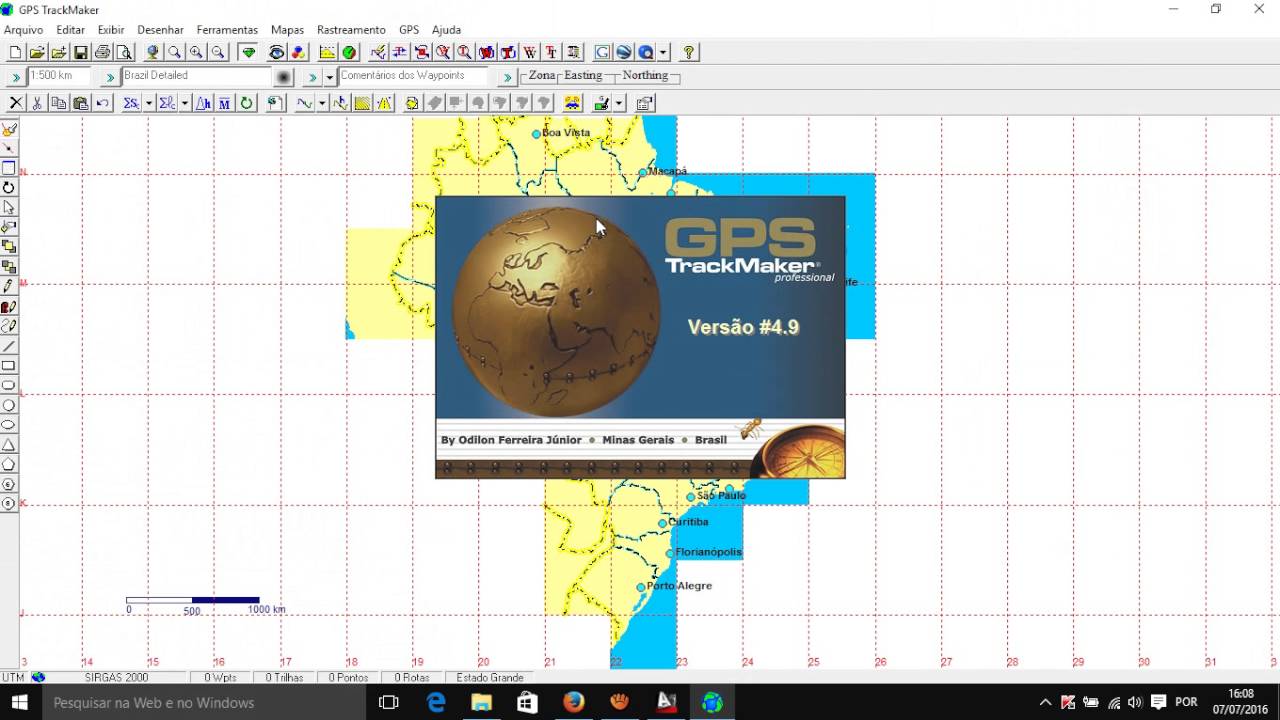This screenshot has width=1280, height=720.
Task: Open the Windows Start button
Action: tap(19, 702)
